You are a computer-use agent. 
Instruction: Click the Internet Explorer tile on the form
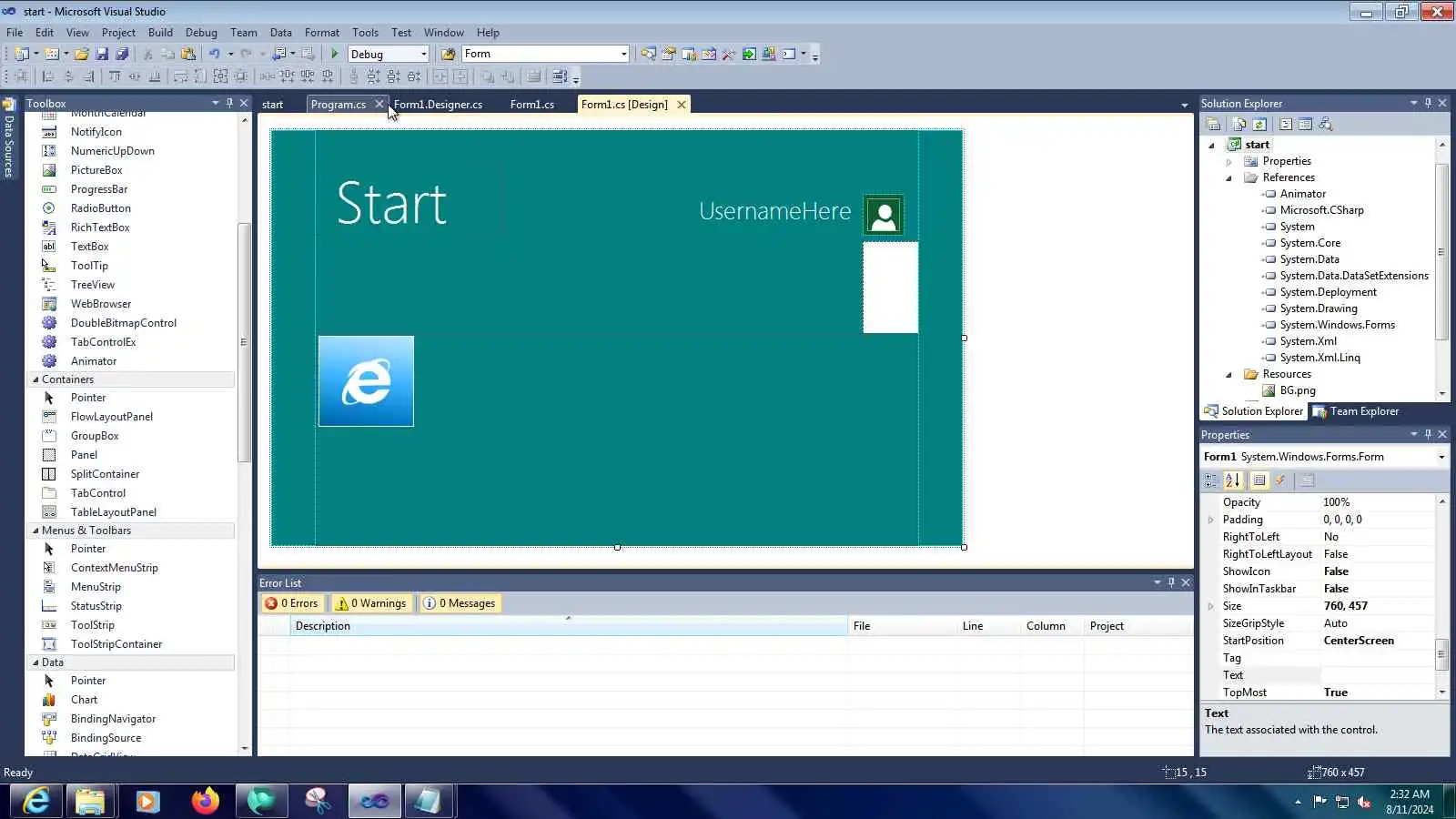(366, 381)
